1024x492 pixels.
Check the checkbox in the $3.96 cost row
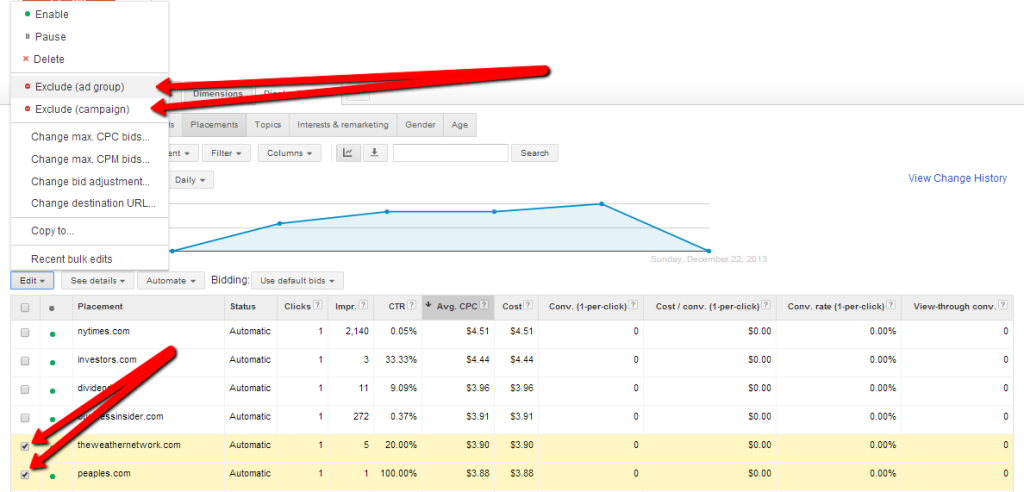coord(25,389)
